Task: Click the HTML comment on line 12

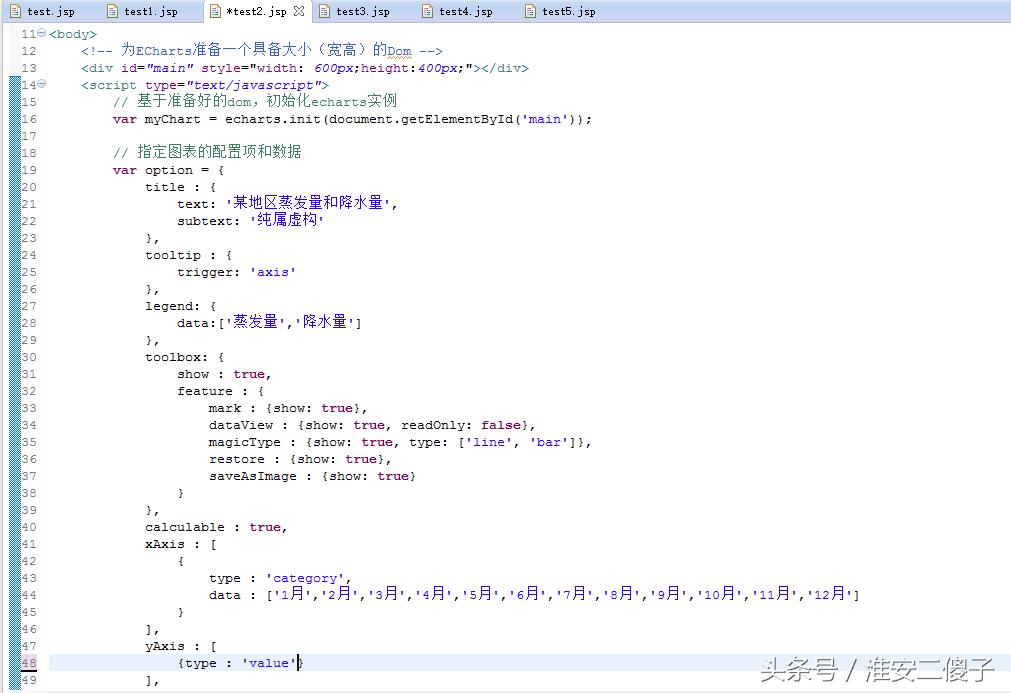Action: click(x=262, y=50)
